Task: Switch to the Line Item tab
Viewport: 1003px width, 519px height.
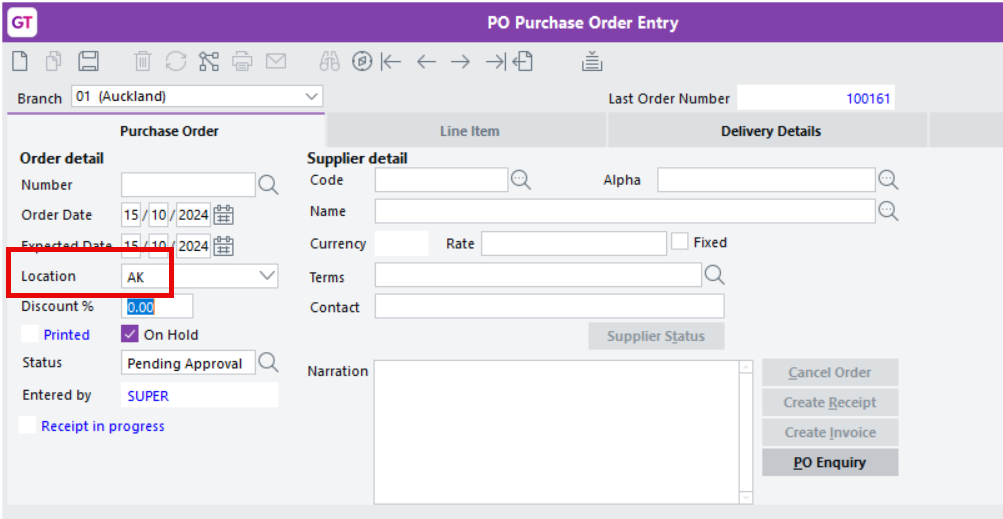Action: click(x=470, y=131)
